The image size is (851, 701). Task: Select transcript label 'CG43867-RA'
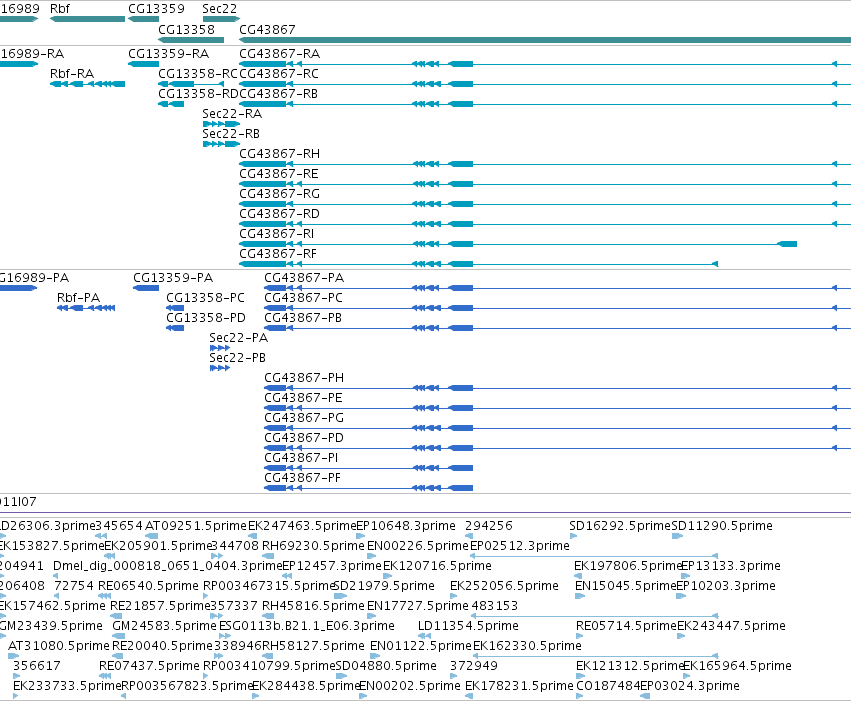[x=280, y=54]
